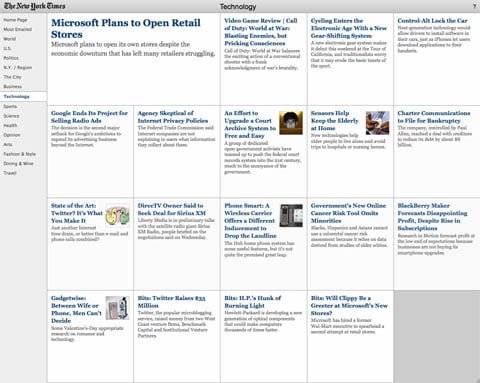Image resolution: width=480 pixels, height=383 pixels.
Task: Click the Gadgetwise article thumbnail image
Action: pos(117,308)
